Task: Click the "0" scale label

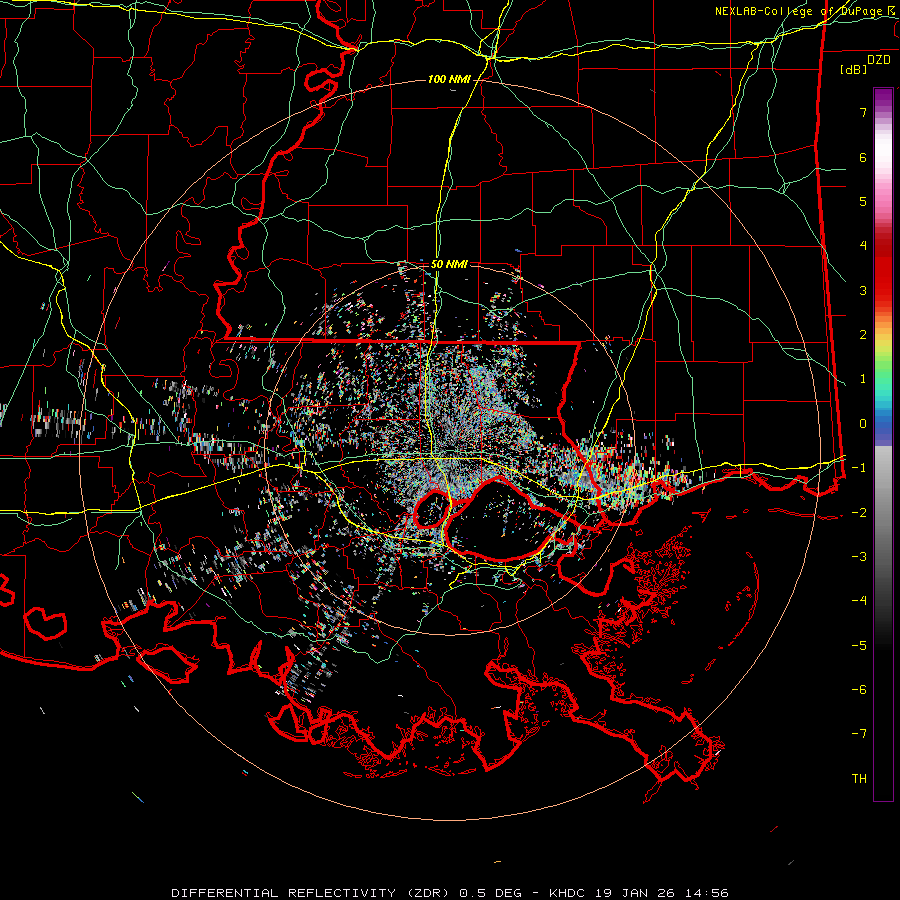Action: pos(863,424)
